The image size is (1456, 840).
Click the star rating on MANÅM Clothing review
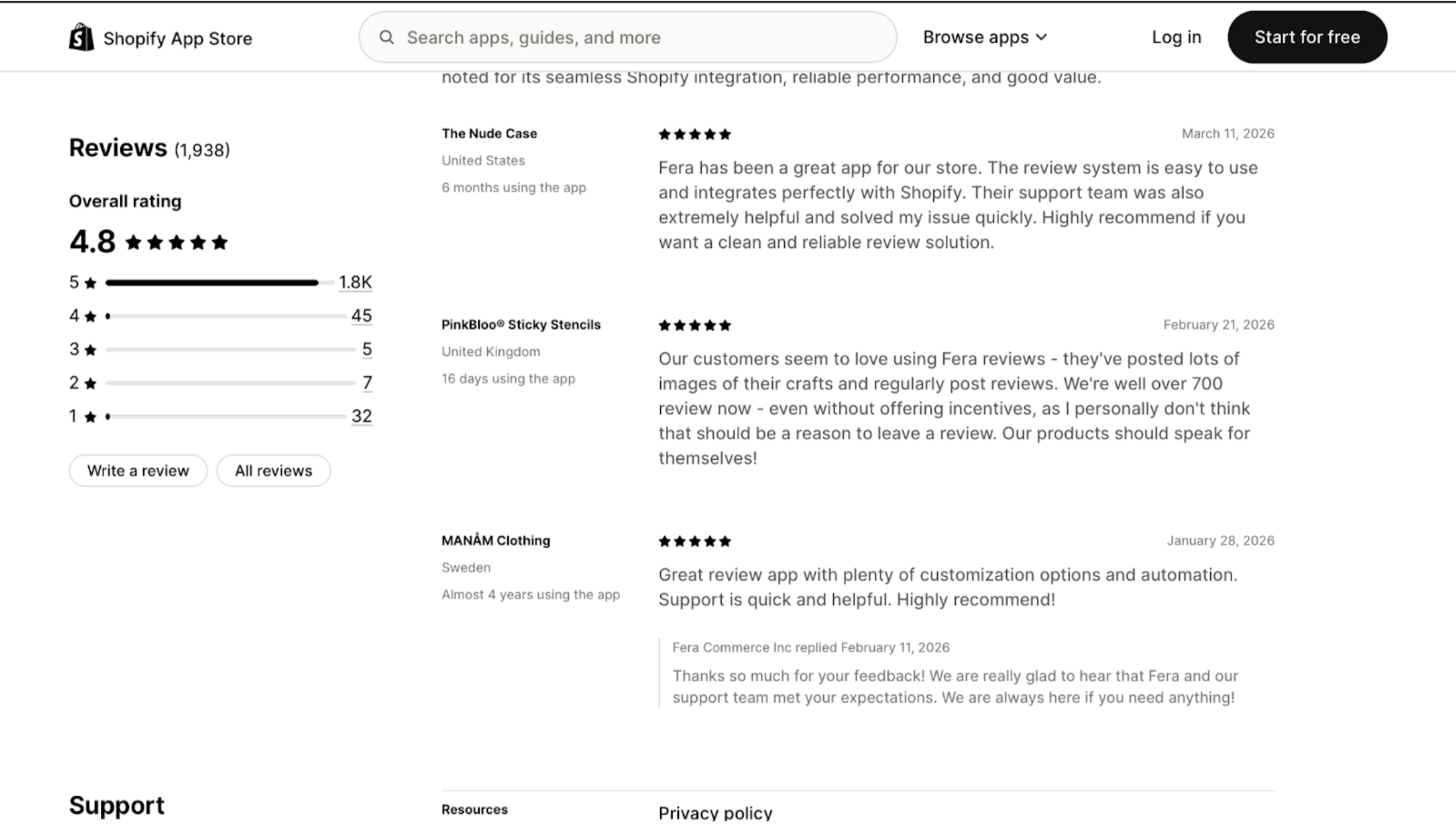click(x=694, y=541)
